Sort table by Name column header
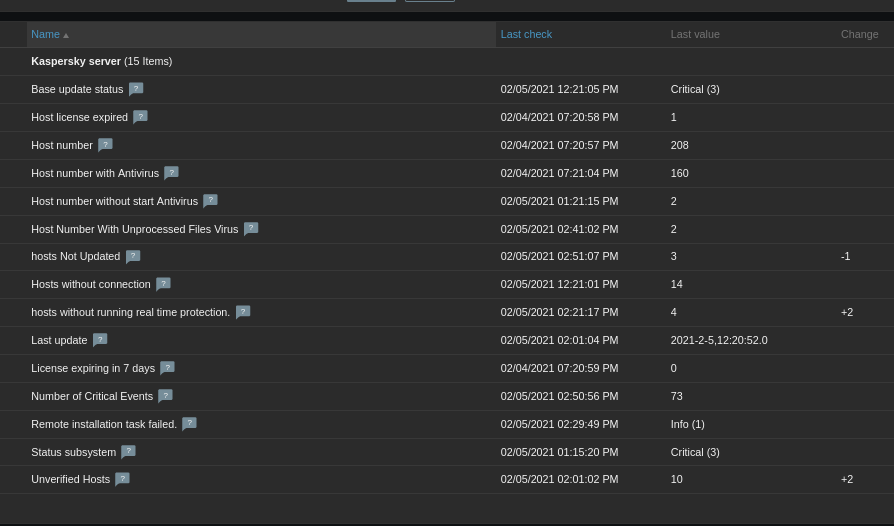Viewport: 894px width, 526px height. click(x=45, y=34)
